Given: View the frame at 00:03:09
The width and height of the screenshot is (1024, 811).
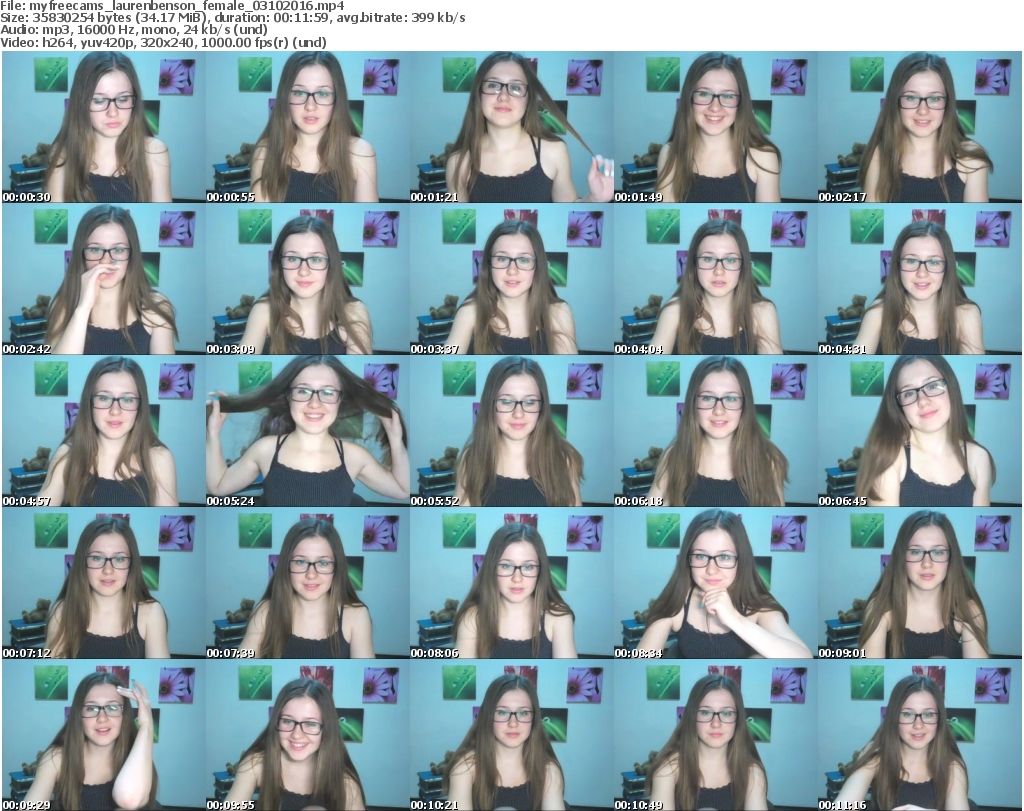Looking at the screenshot, I should pos(308,279).
